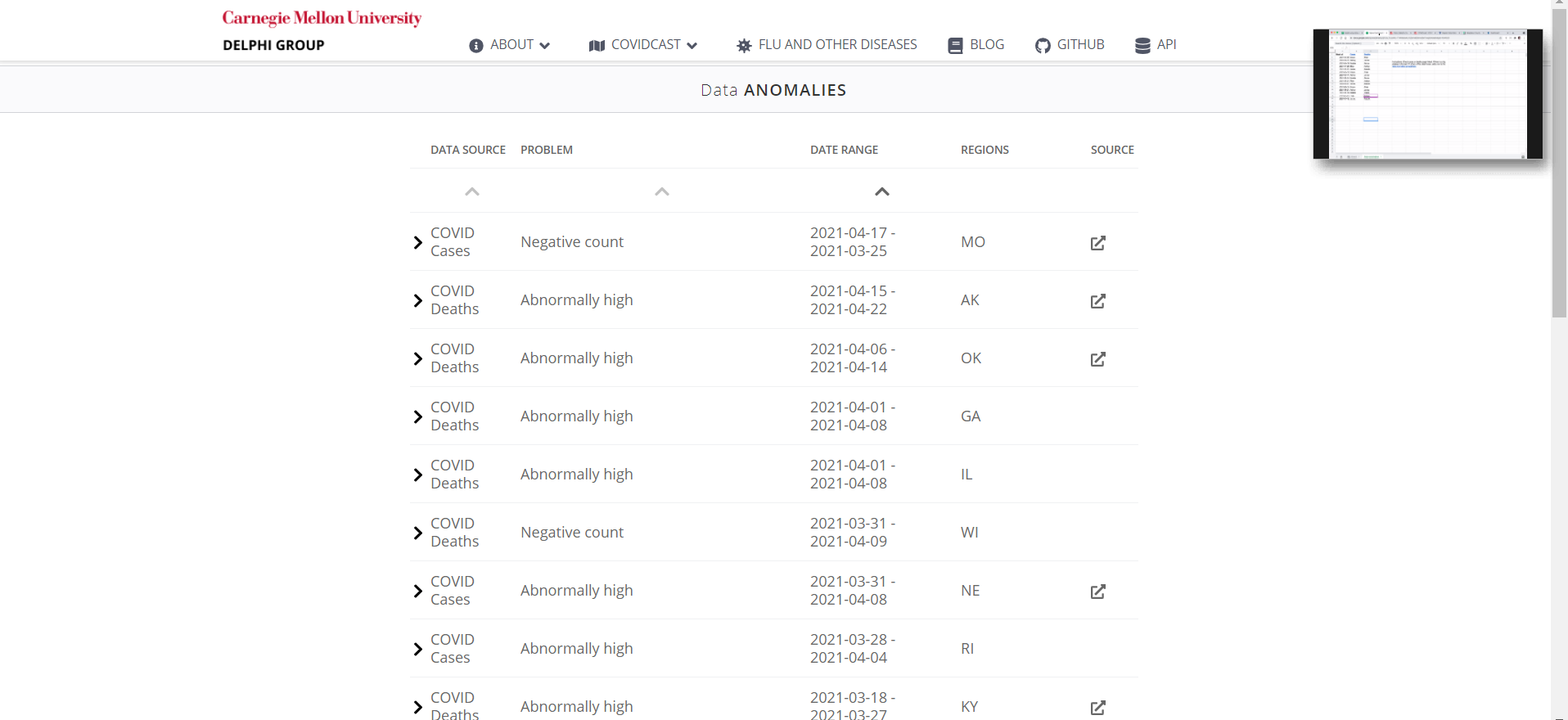Toggle sort direction on the DATE RANGE column

881,191
